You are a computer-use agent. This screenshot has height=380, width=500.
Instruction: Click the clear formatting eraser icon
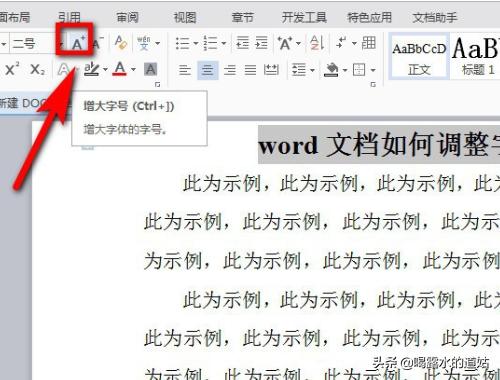coord(120,43)
